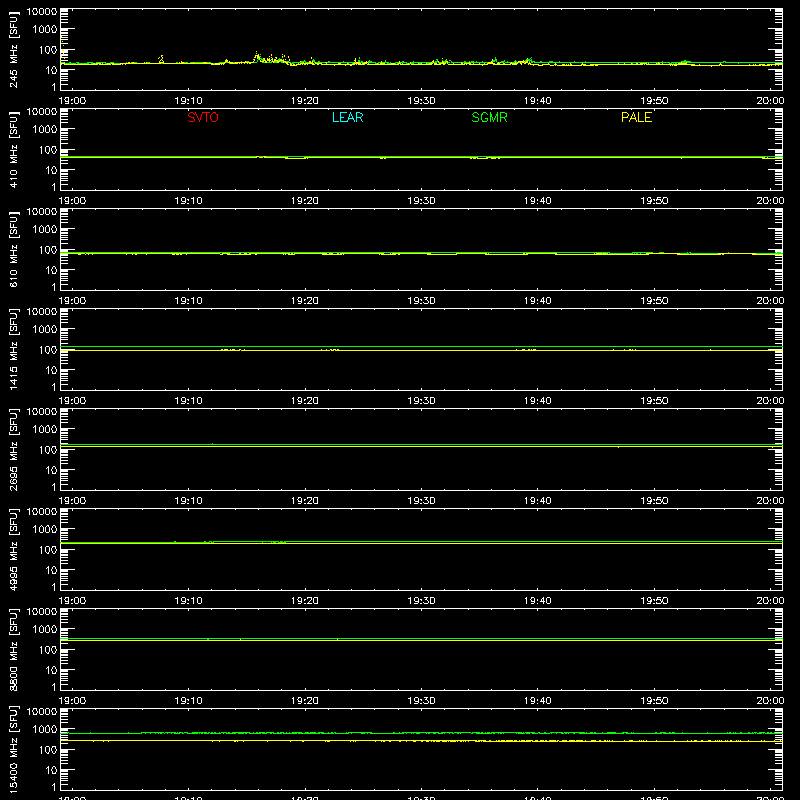
Task: Click 19:30 time label under 8800 MHz plot
Action: click(421, 701)
